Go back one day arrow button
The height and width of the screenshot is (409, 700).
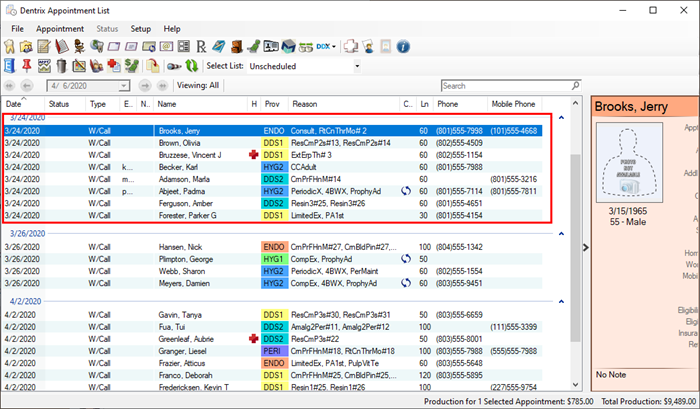tap(27, 85)
